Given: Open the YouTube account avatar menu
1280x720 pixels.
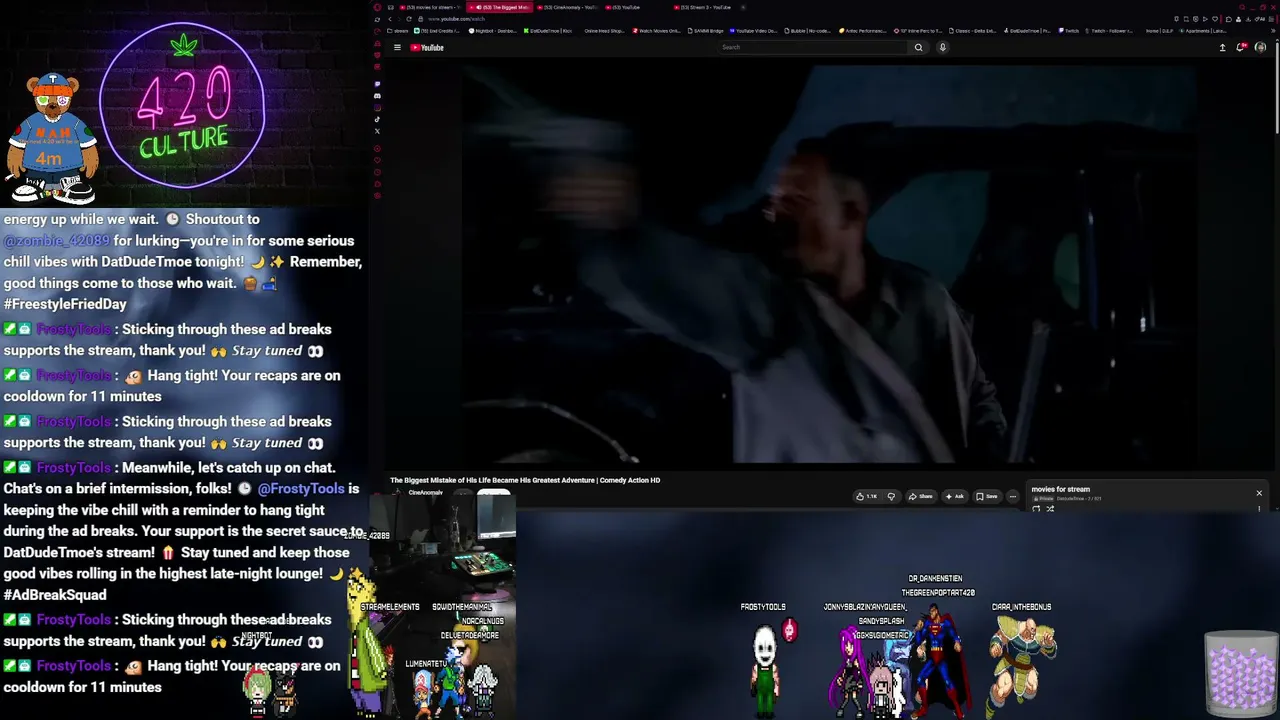Looking at the screenshot, I should 1260,47.
